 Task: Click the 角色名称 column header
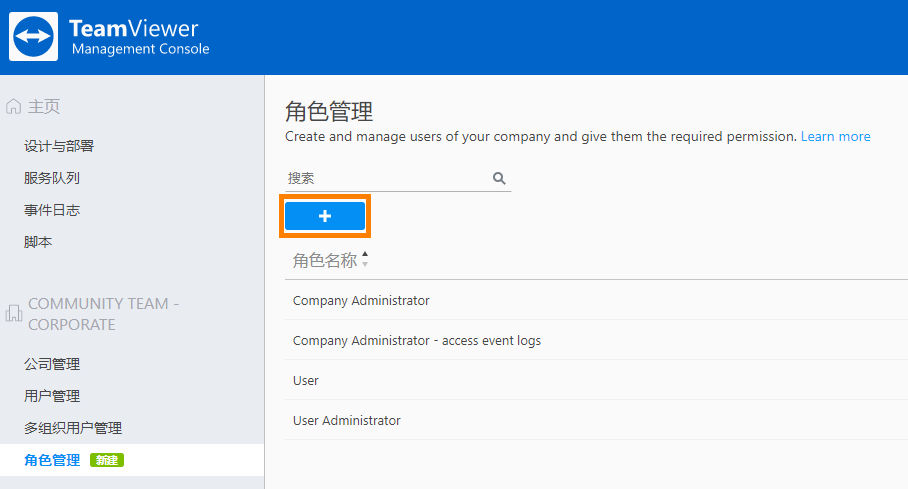(x=325, y=260)
